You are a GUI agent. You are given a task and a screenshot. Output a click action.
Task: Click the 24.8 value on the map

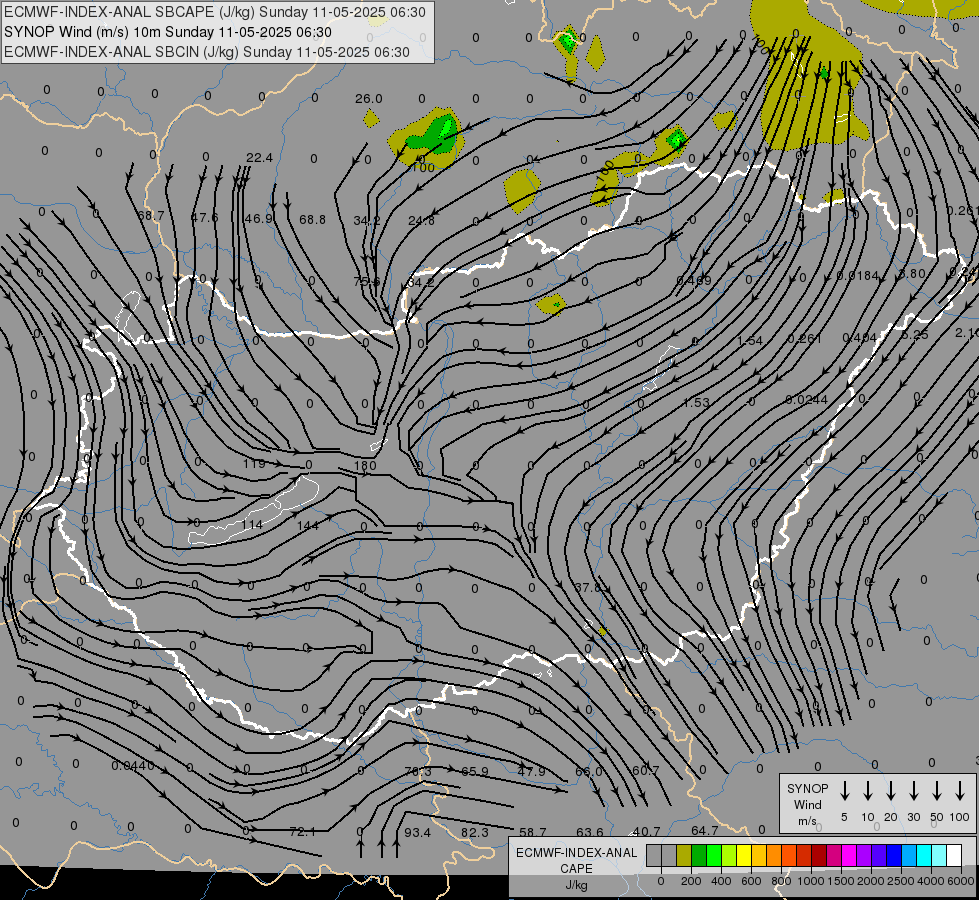pos(421,220)
